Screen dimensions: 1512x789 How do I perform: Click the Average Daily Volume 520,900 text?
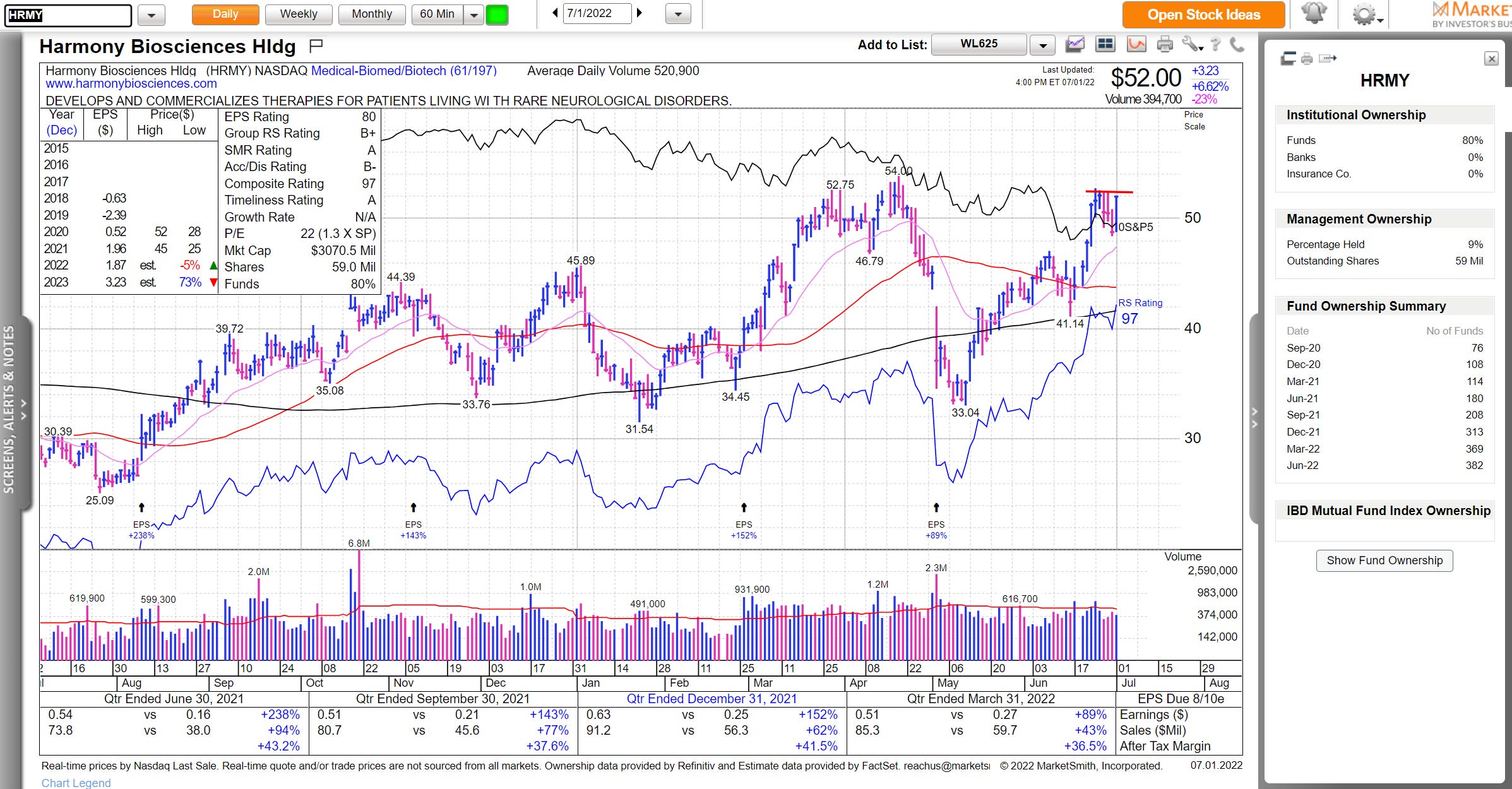point(613,71)
